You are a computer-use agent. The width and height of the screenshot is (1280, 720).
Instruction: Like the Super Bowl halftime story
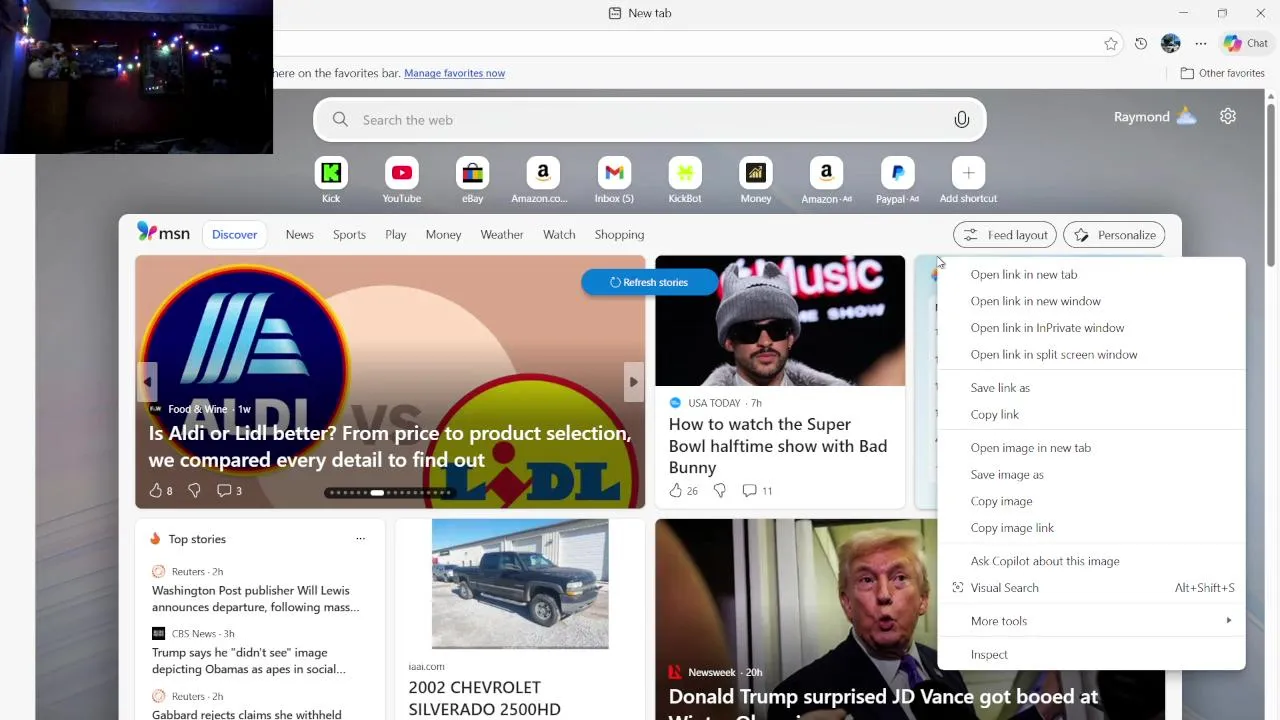coord(676,490)
